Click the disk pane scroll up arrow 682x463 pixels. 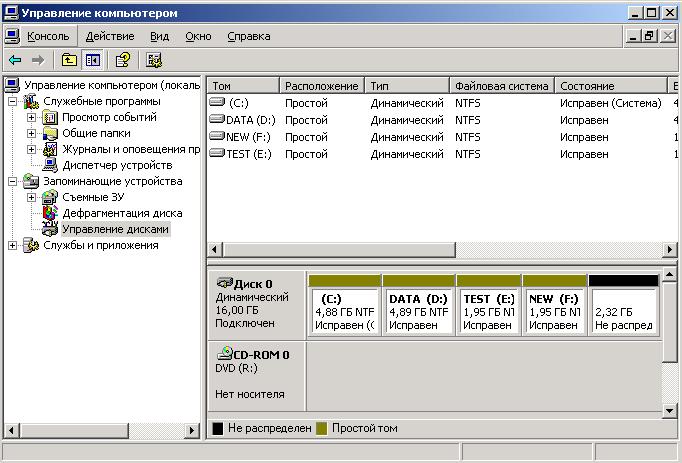[x=669, y=274]
